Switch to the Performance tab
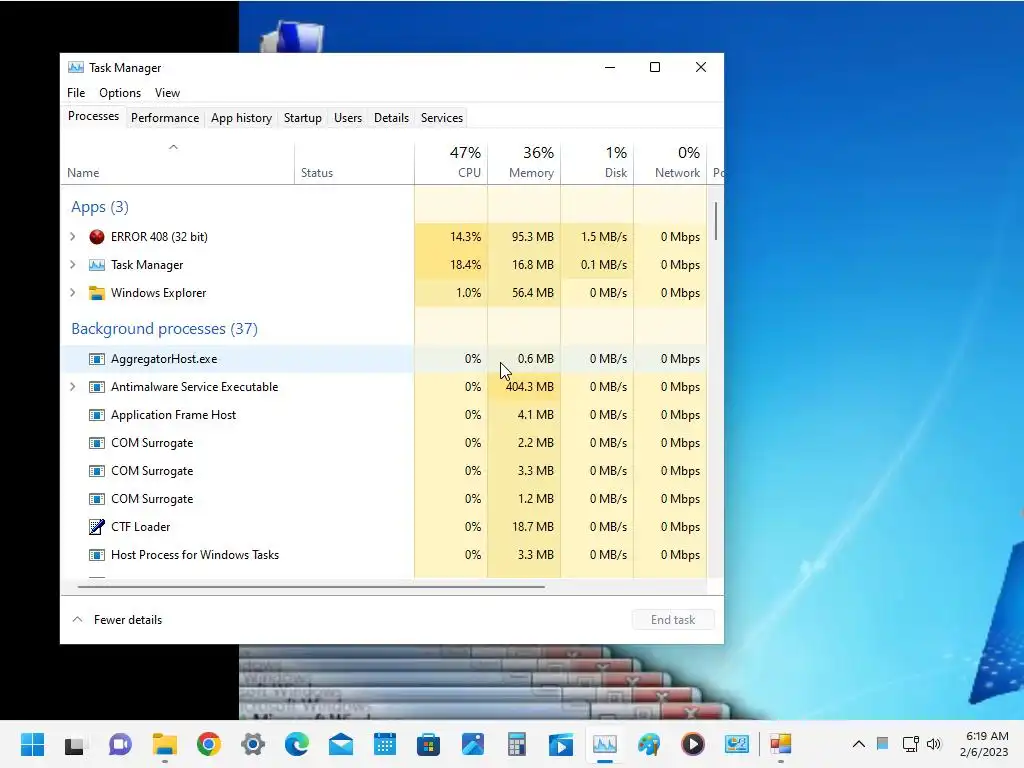Image resolution: width=1024 pixels, height=768 pixels. coord(165,118)
